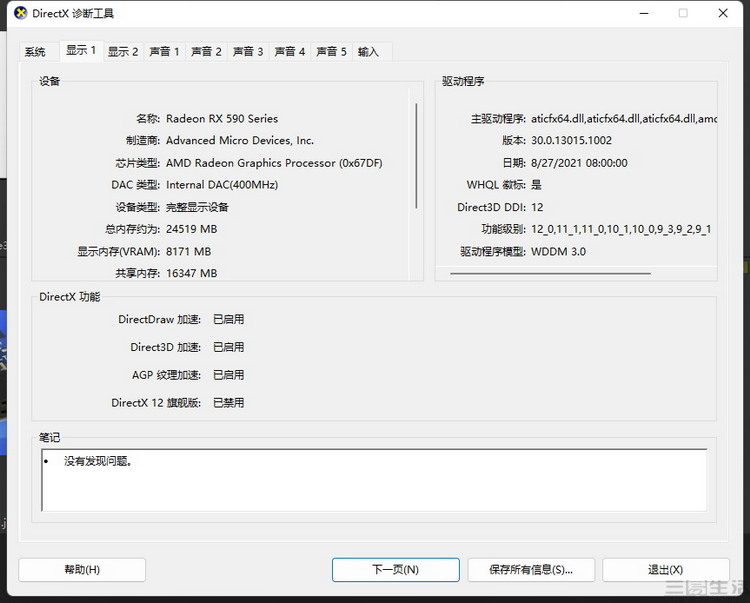Click the Direct3D 加速 已启用 status

(229, 347)
